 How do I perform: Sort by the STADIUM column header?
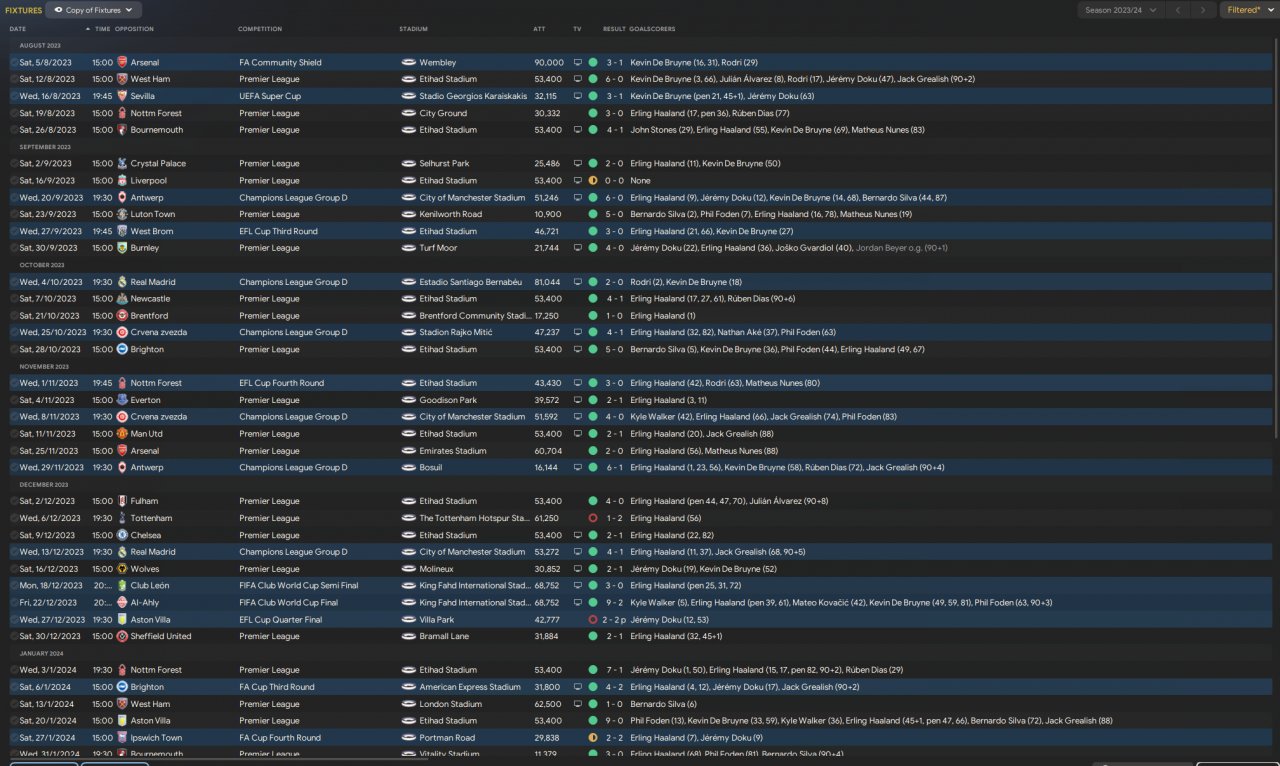(413, 29)
